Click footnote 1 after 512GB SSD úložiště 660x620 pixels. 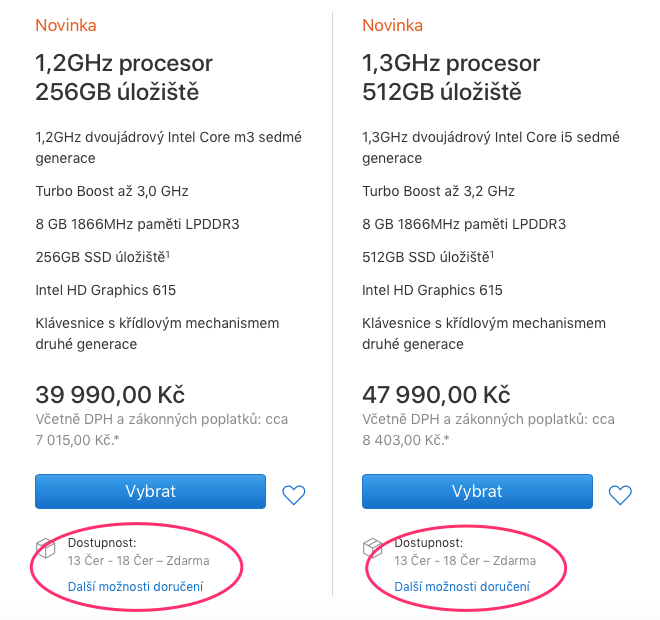pos(494,253)
